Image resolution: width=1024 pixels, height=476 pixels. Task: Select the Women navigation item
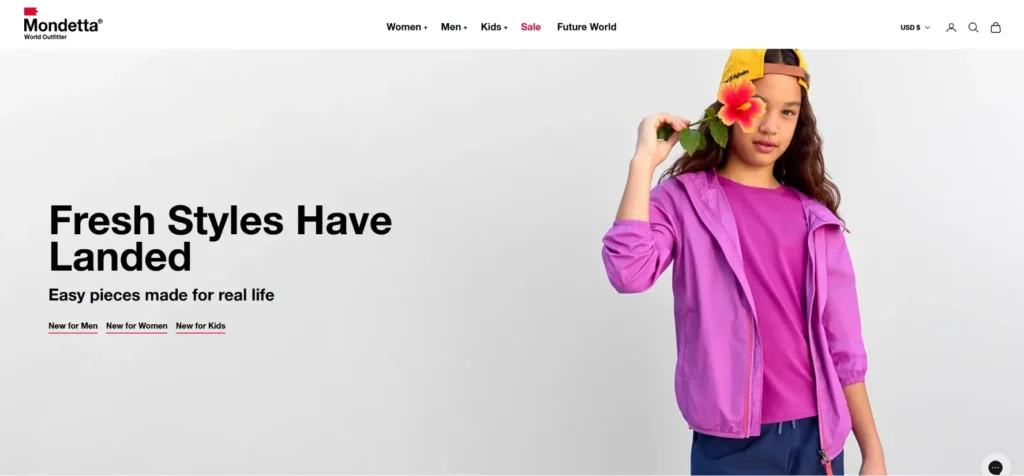(404, 27)
